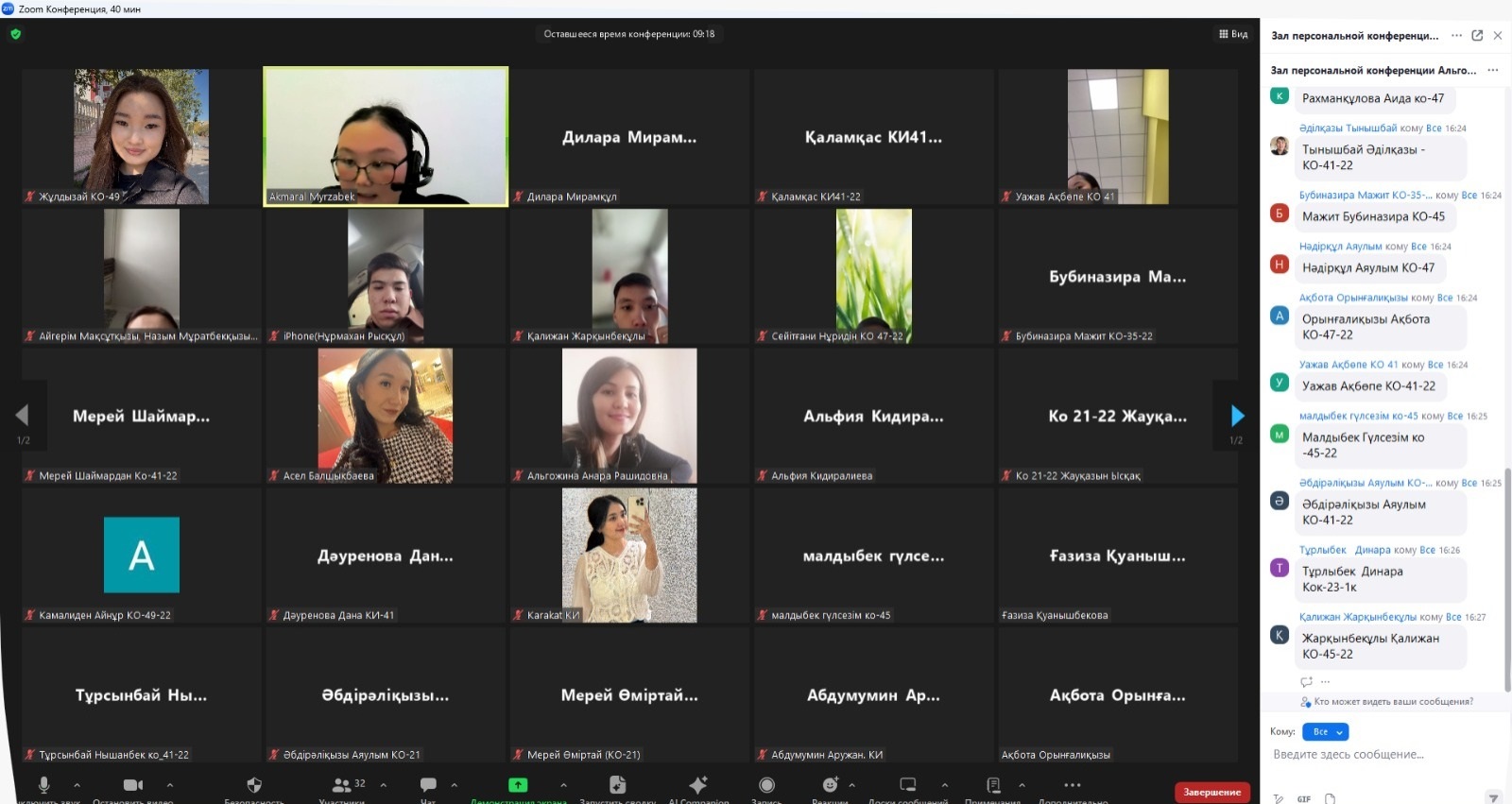Open the AI Companion sparkle icon

698,785
